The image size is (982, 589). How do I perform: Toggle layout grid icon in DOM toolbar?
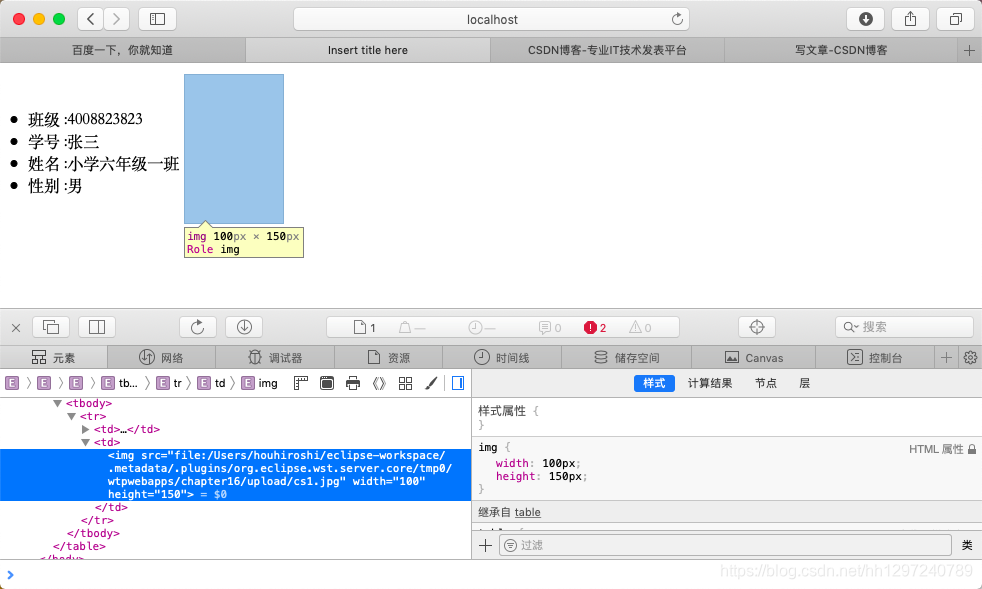(x=405, y=383)
